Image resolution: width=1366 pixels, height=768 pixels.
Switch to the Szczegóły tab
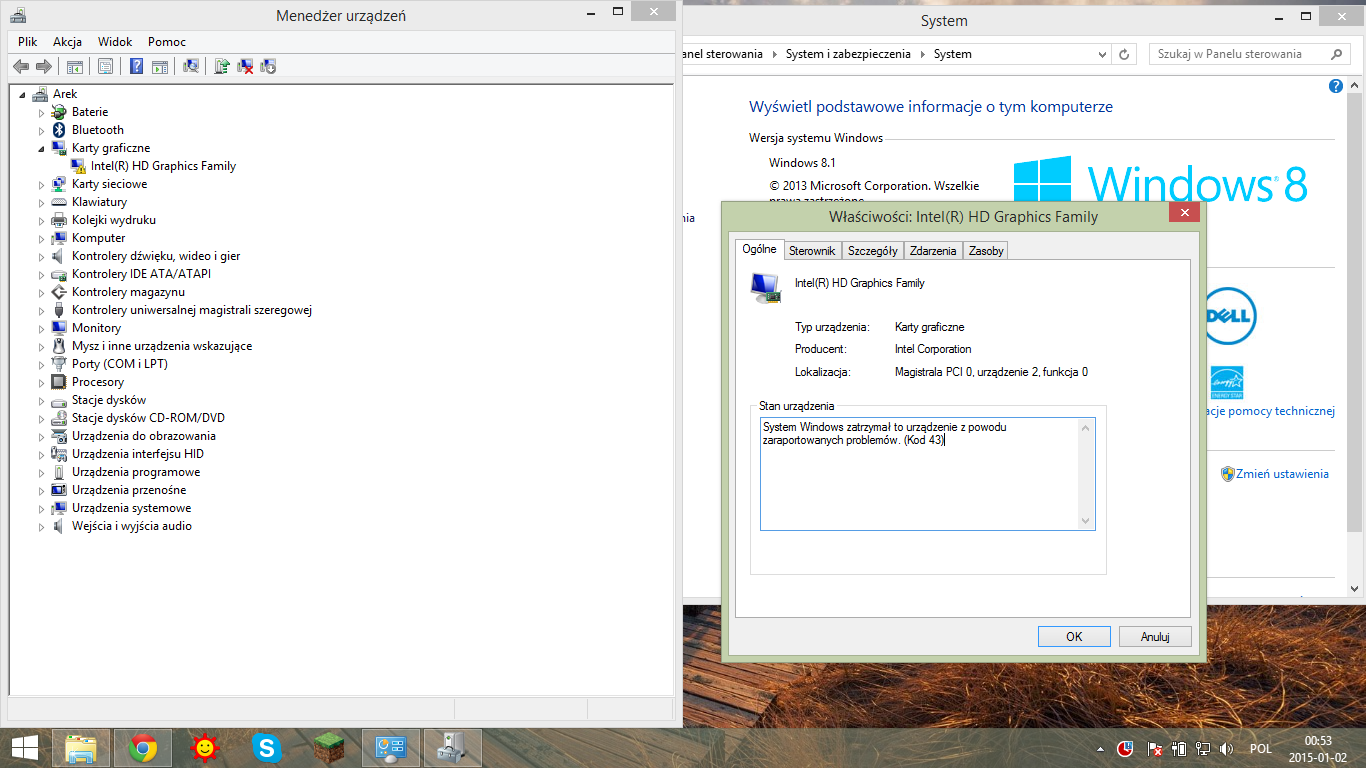[873, 251]
